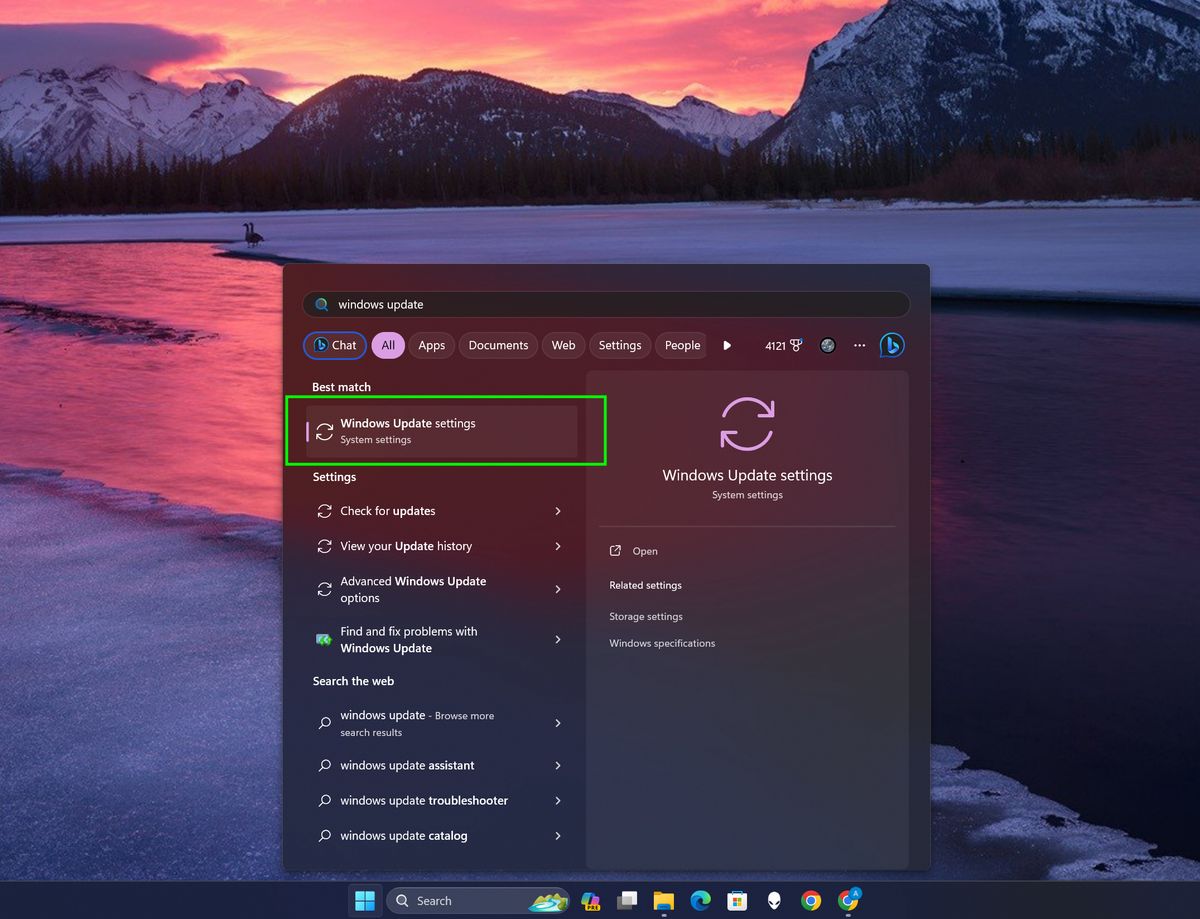Open the search account profile icon
Image resolution: width=1200 pixels, height=919 pixels.
828,345
